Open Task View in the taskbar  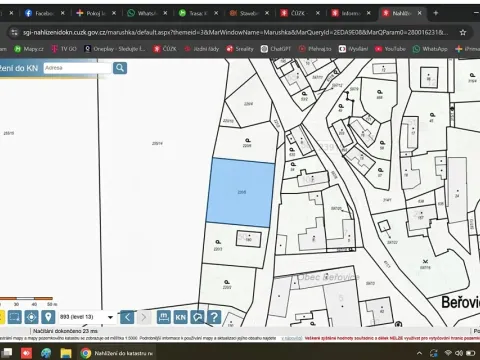[7, 353]
